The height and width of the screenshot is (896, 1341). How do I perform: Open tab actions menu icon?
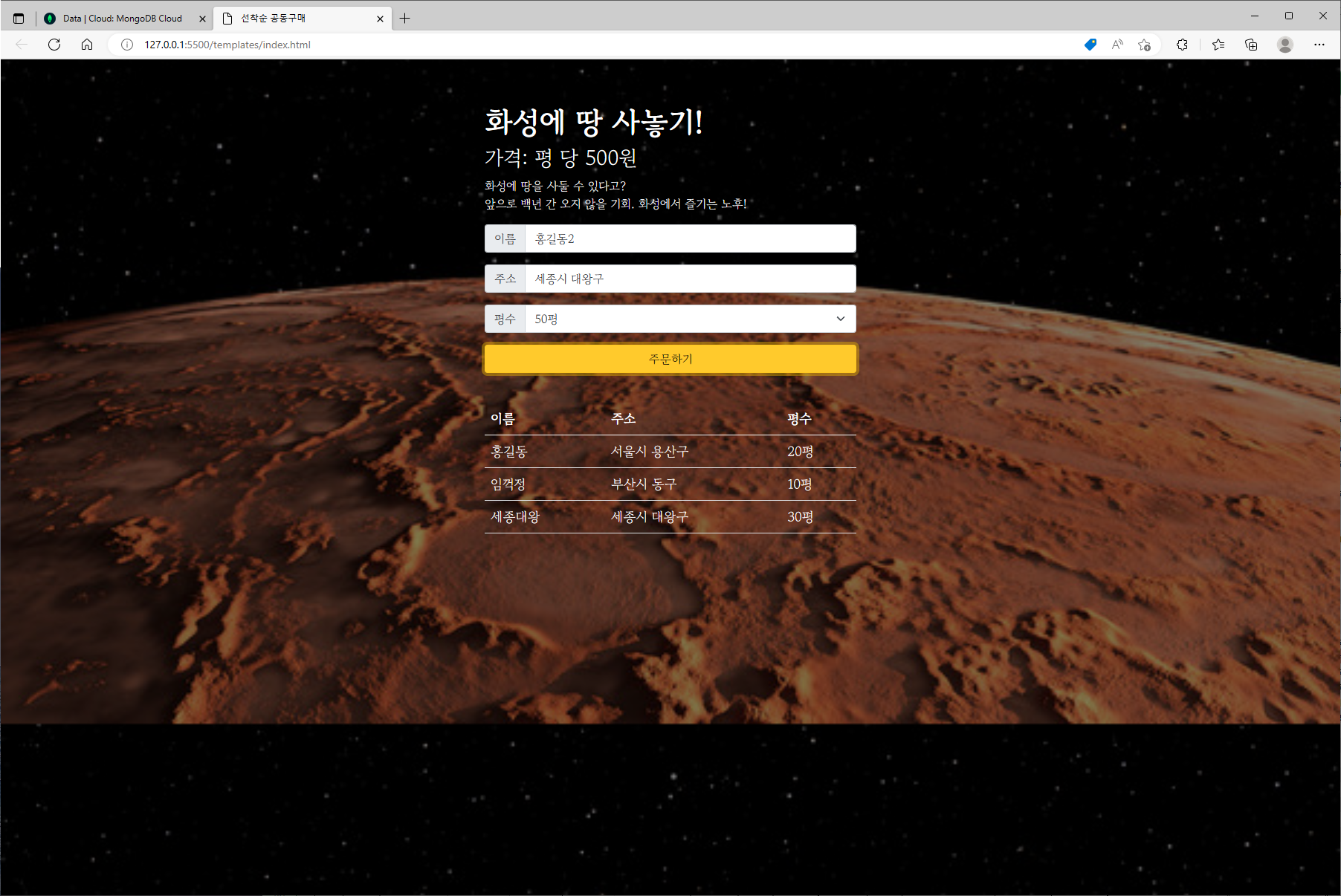(x=19, y=19)
